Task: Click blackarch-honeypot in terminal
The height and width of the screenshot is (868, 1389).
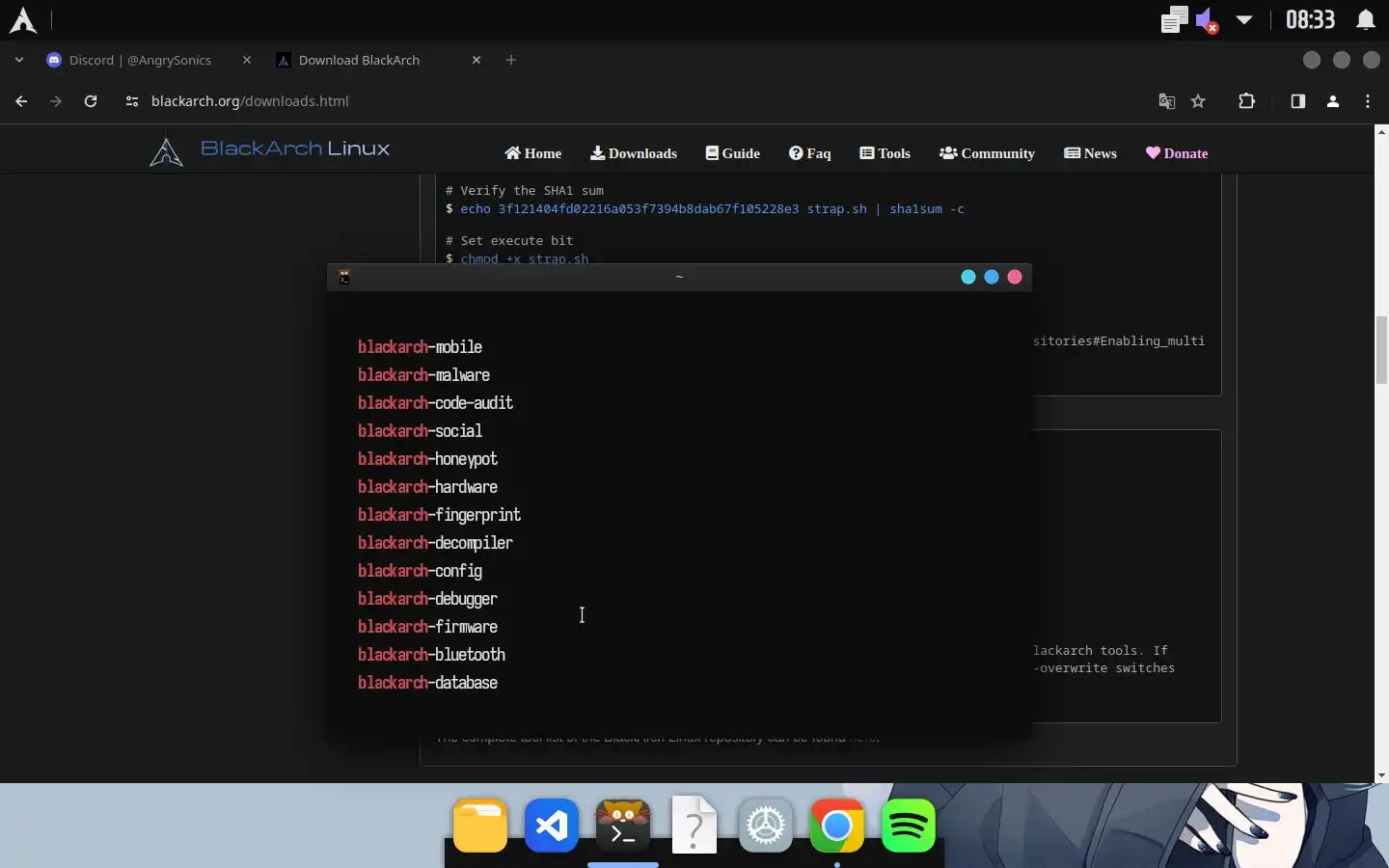Action: [427, 459]
